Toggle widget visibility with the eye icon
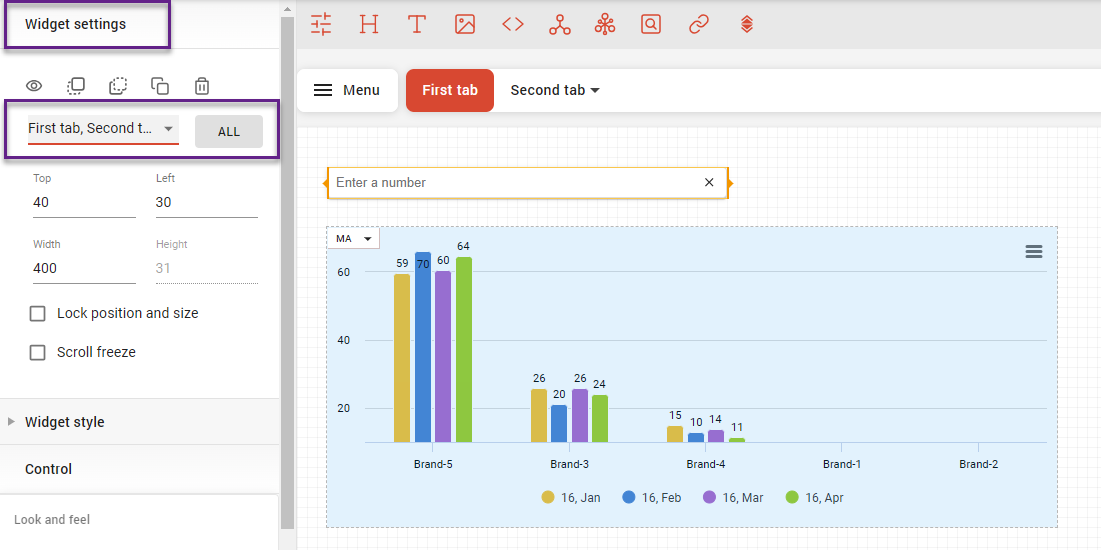 (x=34, y=86)
